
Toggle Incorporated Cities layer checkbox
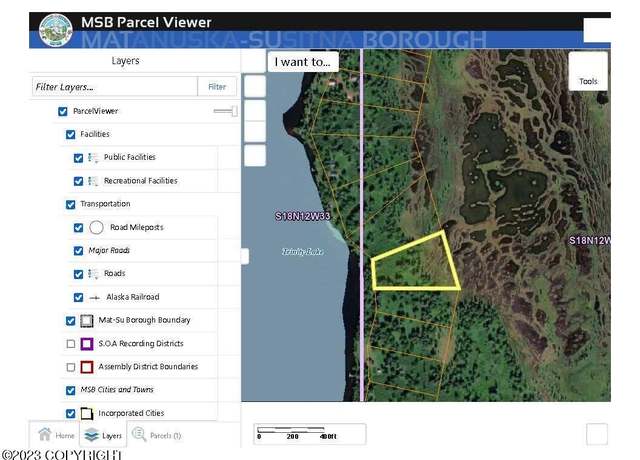click(71, 413)
